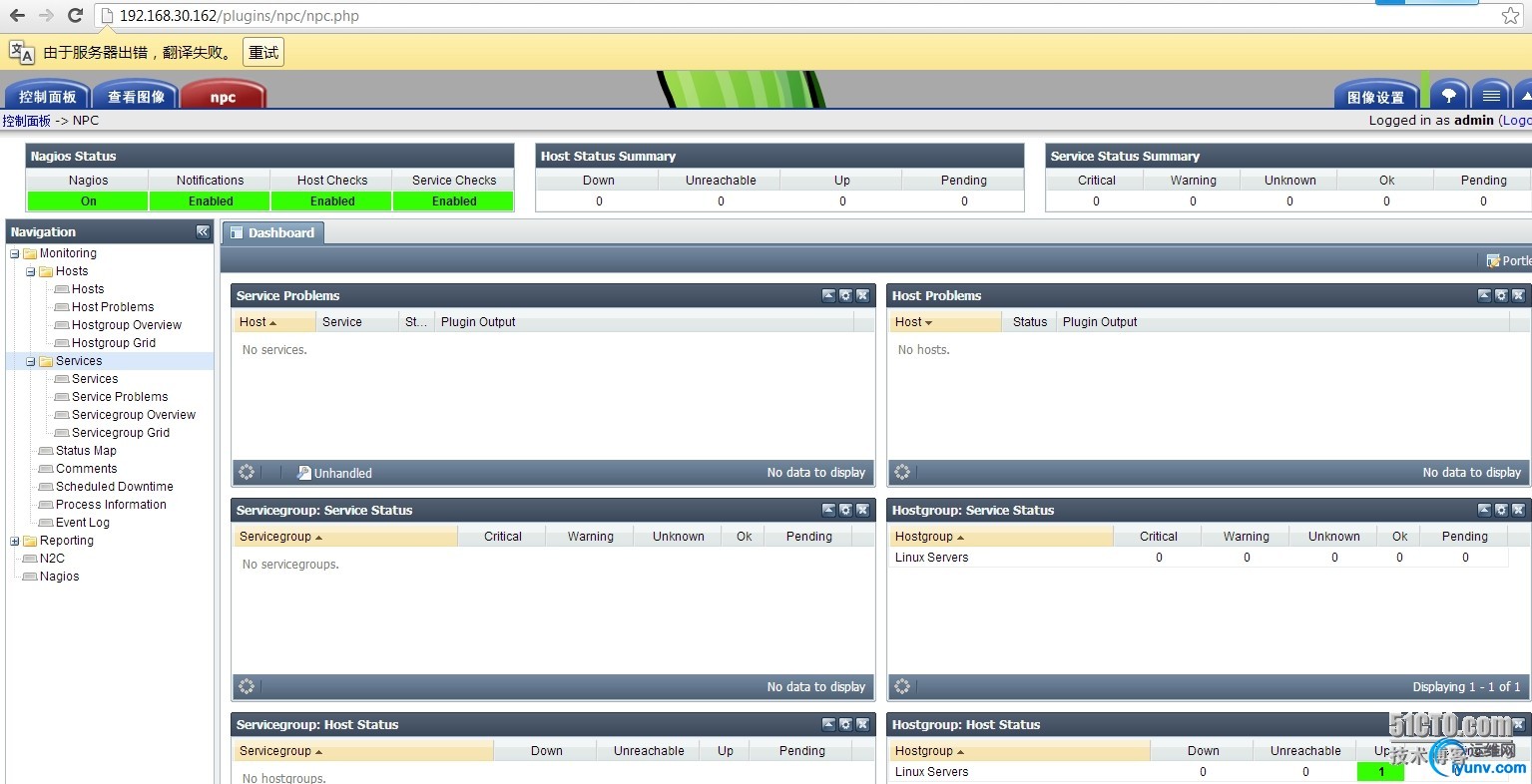This screenshot has width=1532, height=784.
Task: Click the 控制面板 breadcrumb link
Action: click(x=26, y=121)
